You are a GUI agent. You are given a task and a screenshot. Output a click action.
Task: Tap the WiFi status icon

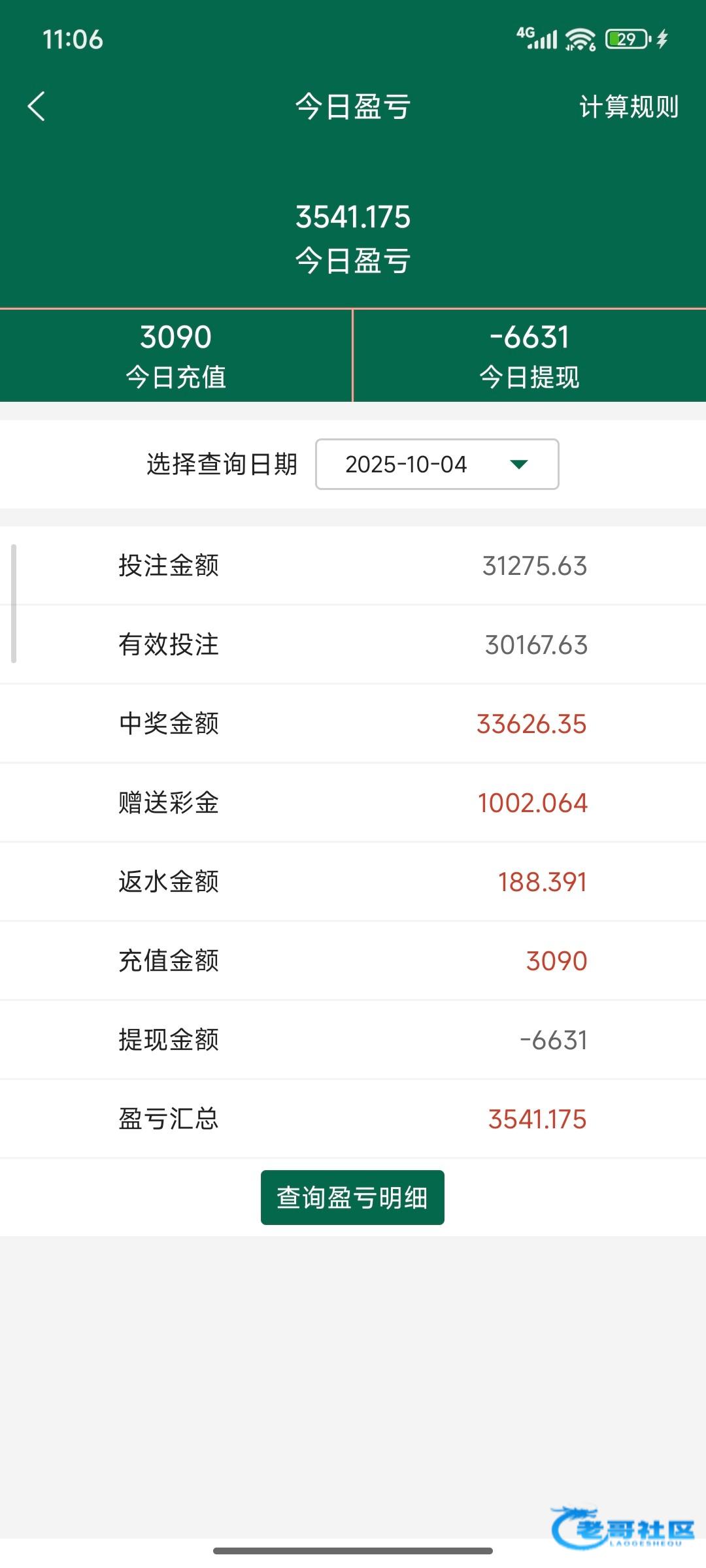coord(580,40)
